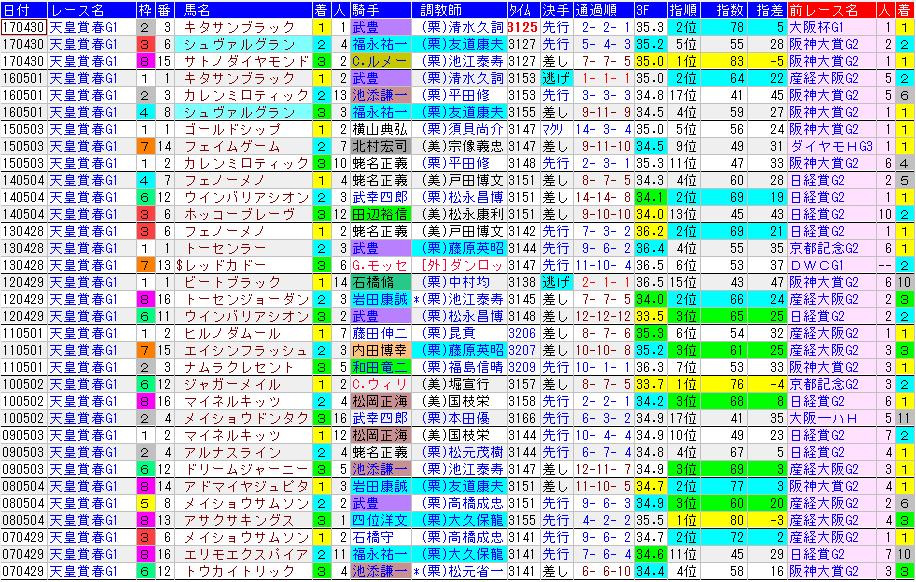Click the red time value 3125
916x582 pixels.
pos(522,27)
